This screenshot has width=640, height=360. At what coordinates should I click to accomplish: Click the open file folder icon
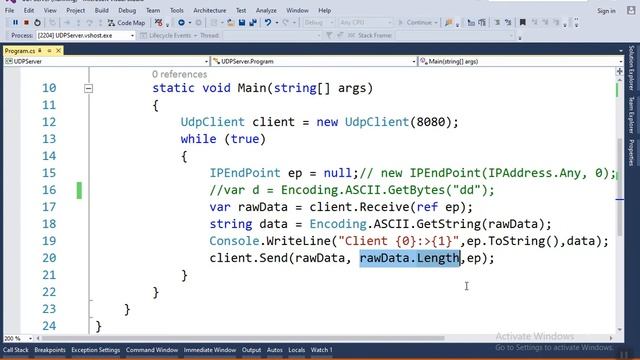click(231, 23)
